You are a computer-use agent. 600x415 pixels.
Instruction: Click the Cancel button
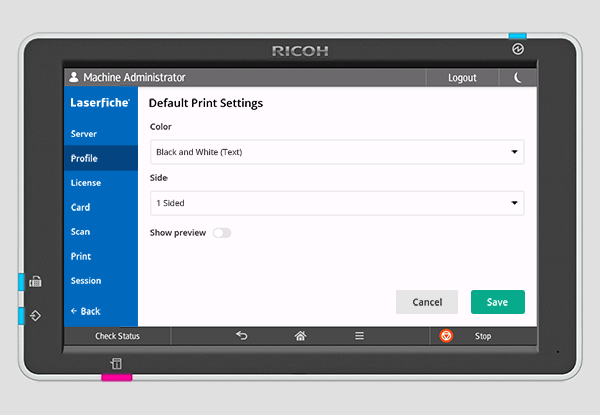tap(427, 302)
